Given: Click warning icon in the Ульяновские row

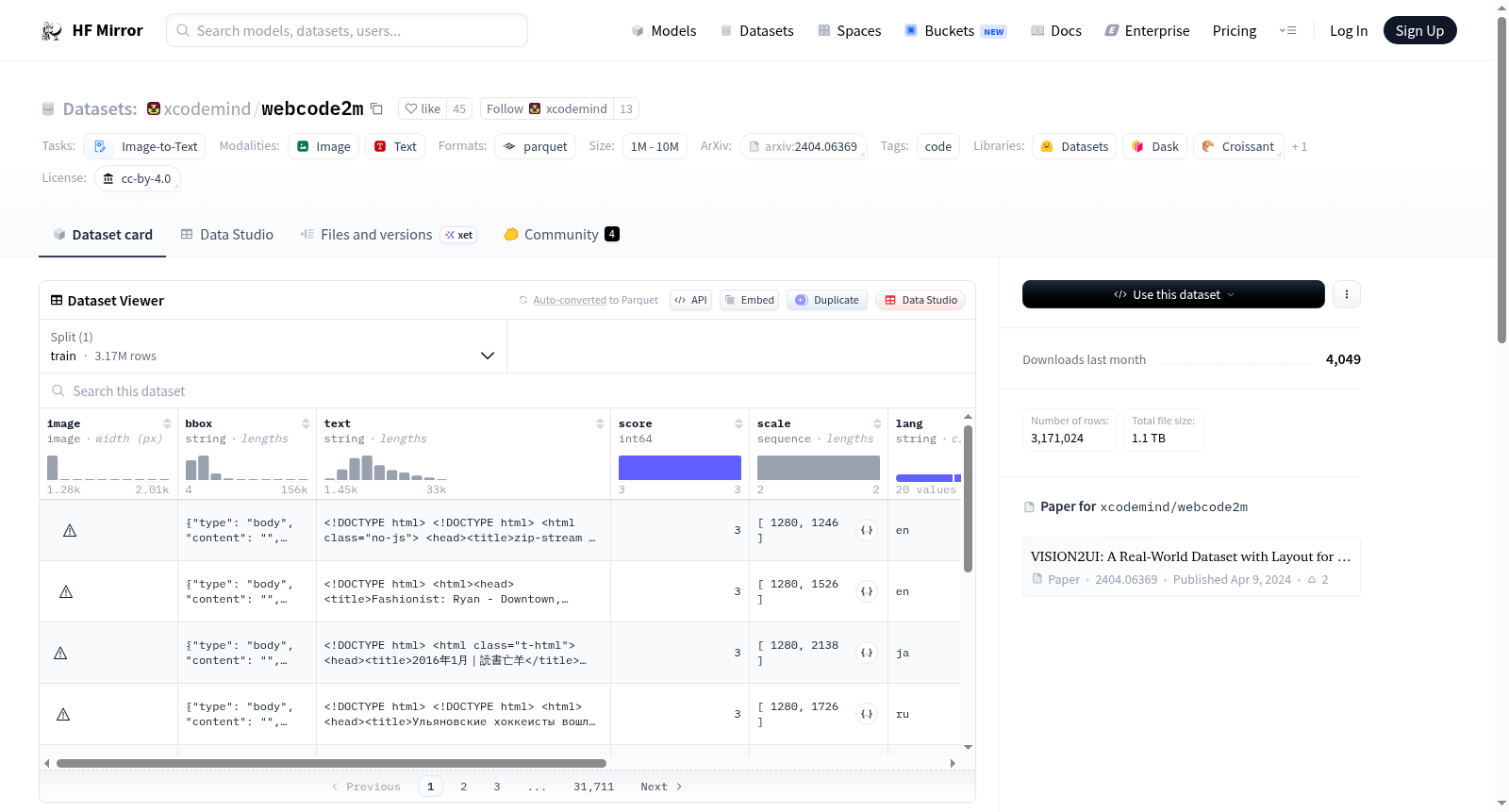Looking at the screenshot, I should pos(63,715).
